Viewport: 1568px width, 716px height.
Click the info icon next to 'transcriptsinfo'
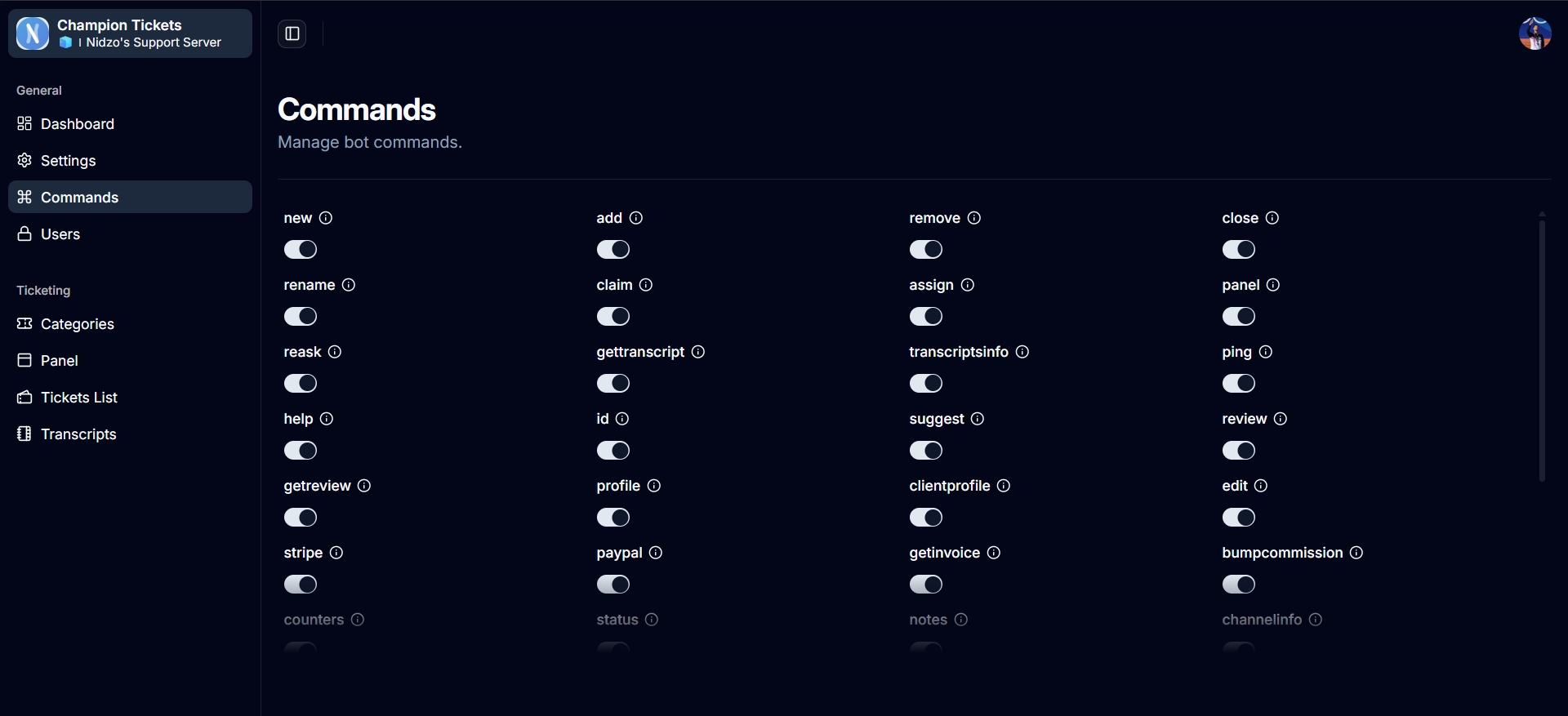(1022, 352)
